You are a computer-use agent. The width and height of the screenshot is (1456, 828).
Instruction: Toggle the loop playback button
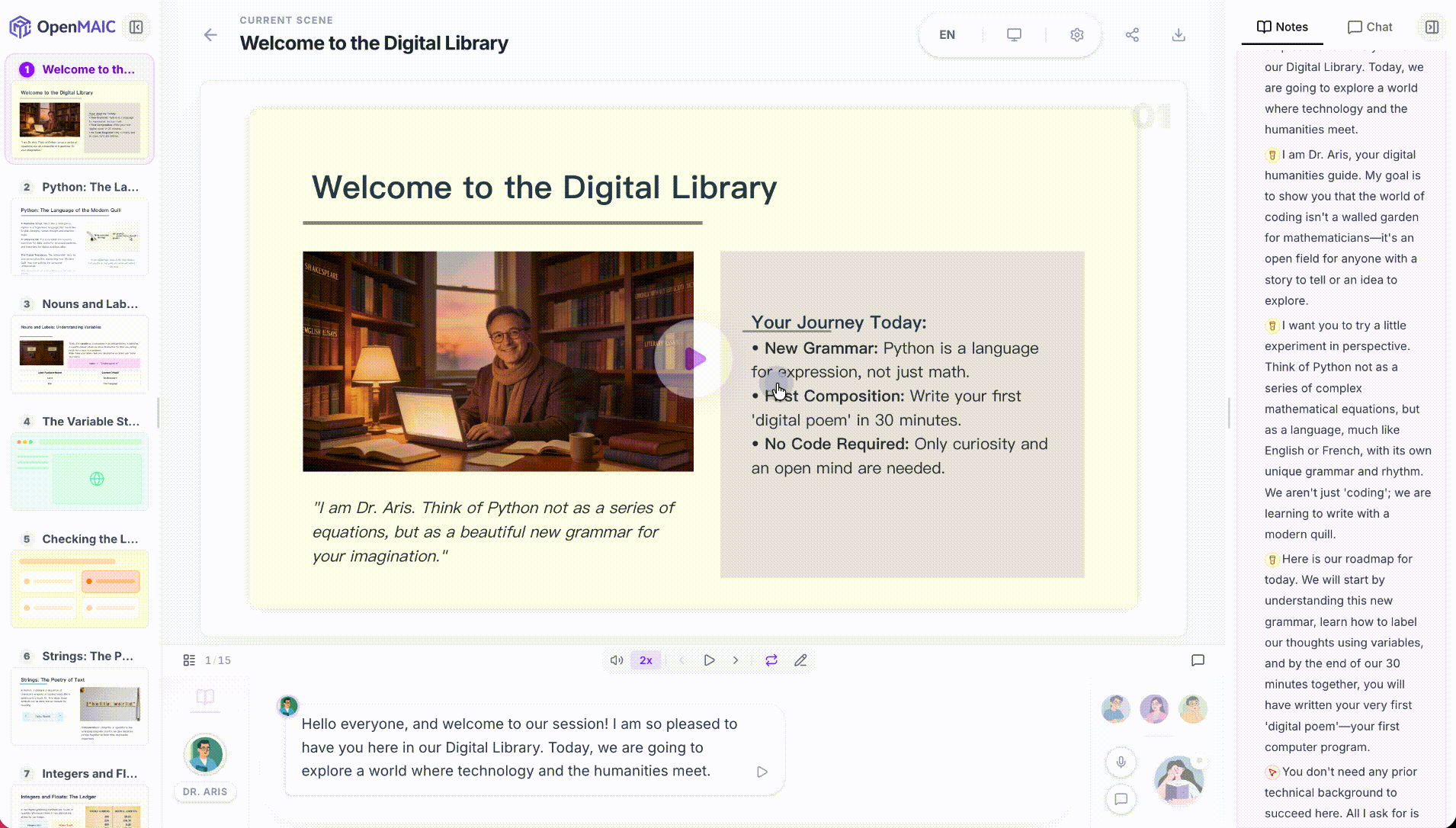point(771,660)
